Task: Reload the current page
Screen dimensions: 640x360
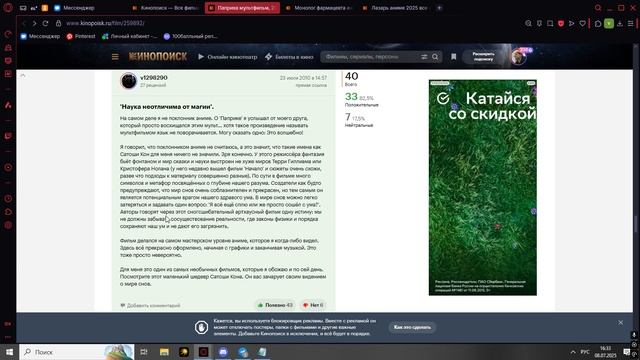Action: point(45,23)
